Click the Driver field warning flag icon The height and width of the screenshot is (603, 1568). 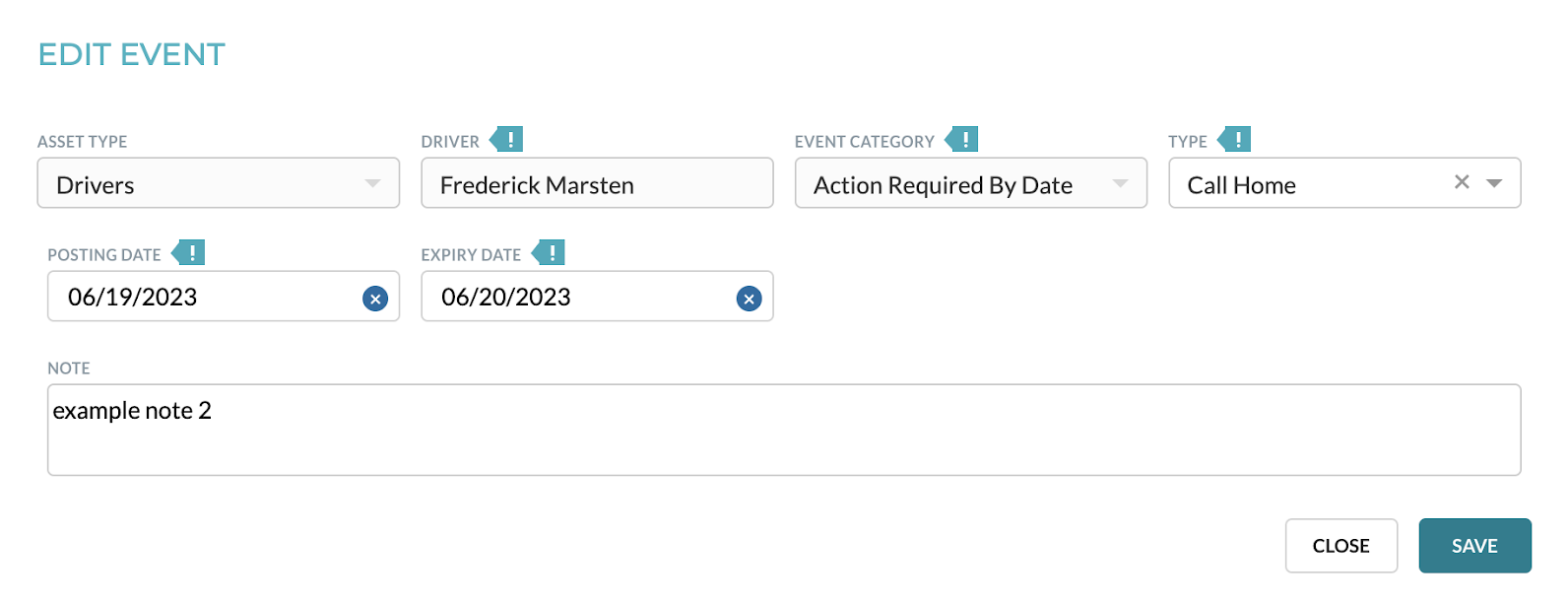coord(506,140)
